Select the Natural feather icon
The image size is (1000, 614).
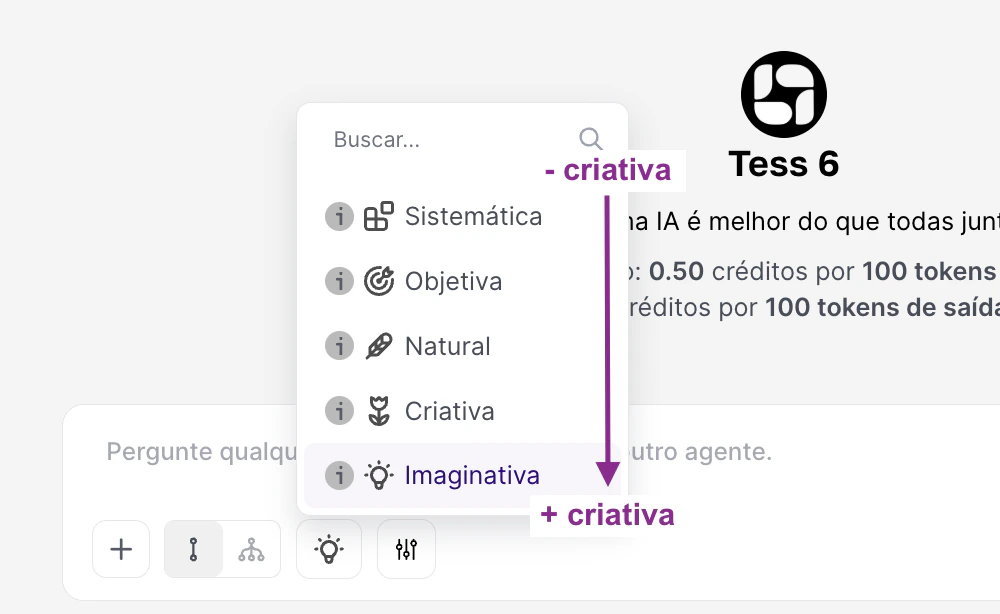click(x=380, y=346)
